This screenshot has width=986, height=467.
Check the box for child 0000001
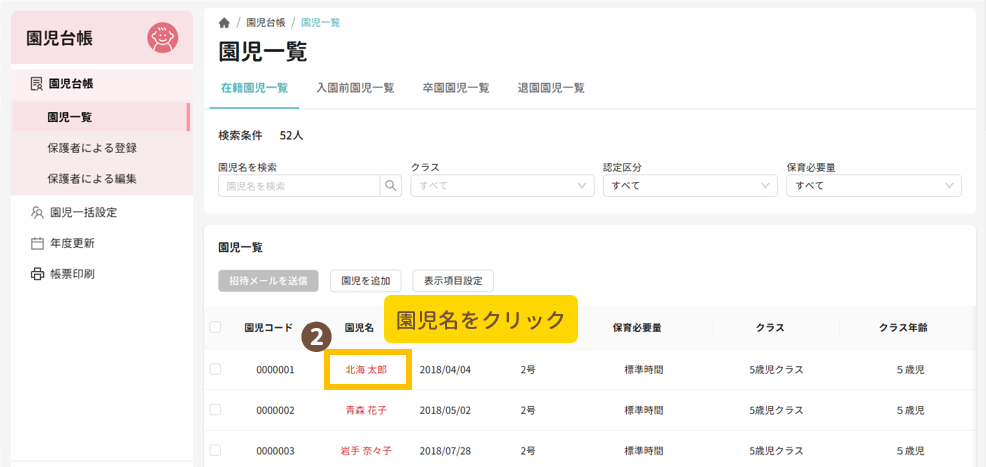point(215,369)
